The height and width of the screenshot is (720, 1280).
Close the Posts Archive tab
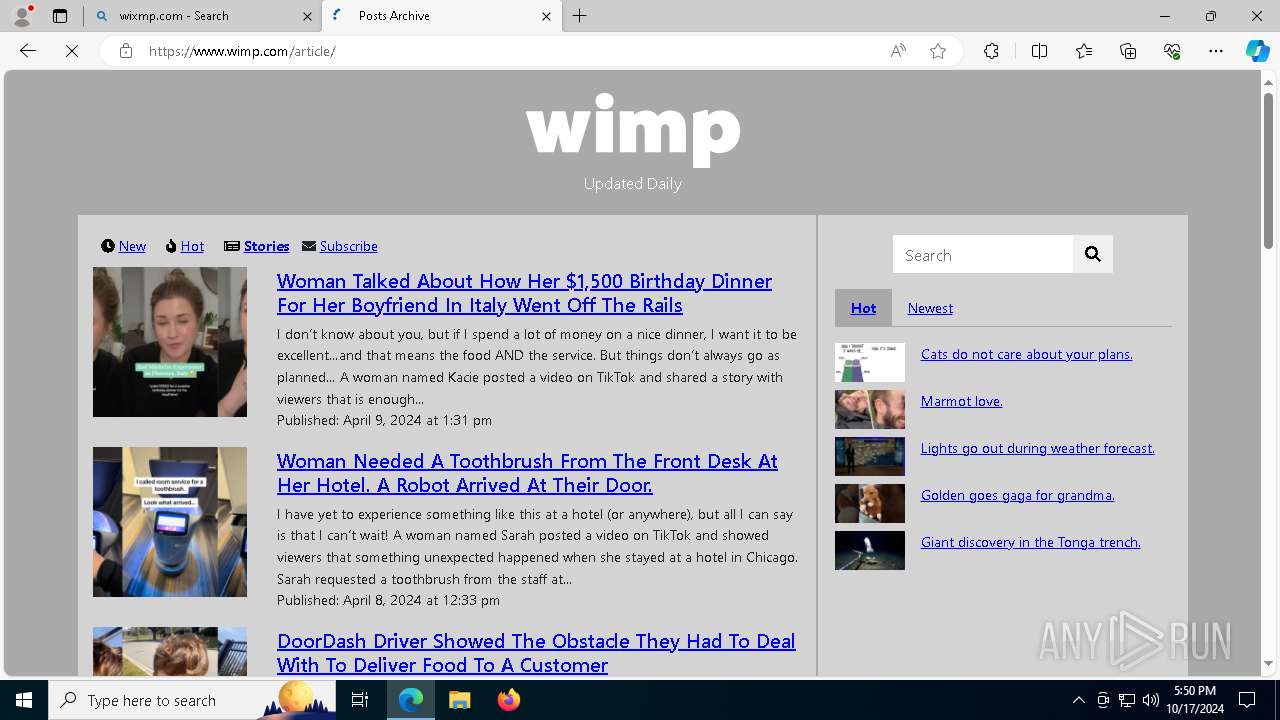pyautogui.click(x=546, y=16)
